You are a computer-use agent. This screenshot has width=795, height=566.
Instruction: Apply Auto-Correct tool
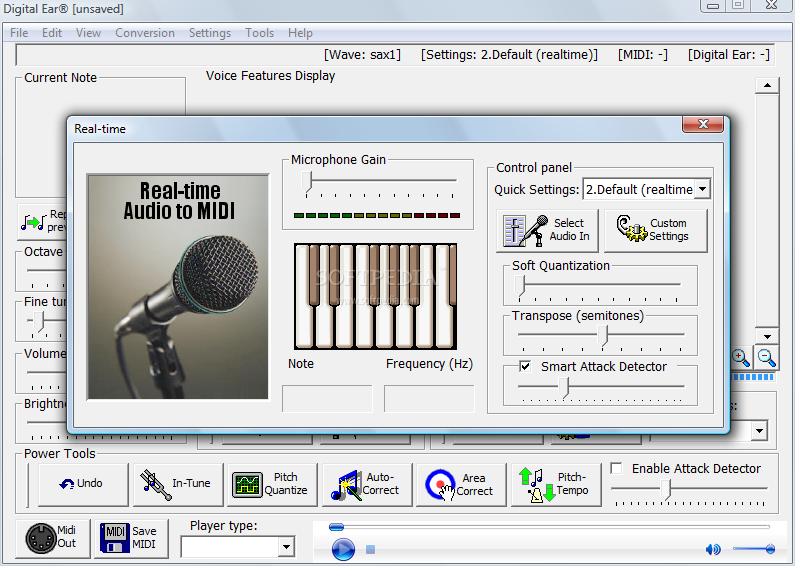point(367,484)
